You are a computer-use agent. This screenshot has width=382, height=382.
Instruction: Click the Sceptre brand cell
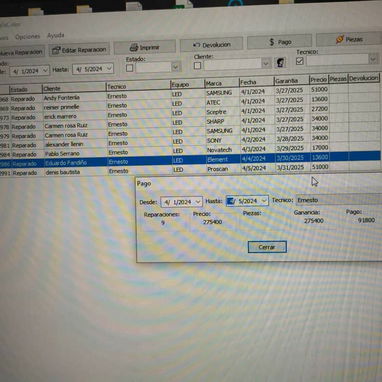pyautogui.click(x=222, y=112)
